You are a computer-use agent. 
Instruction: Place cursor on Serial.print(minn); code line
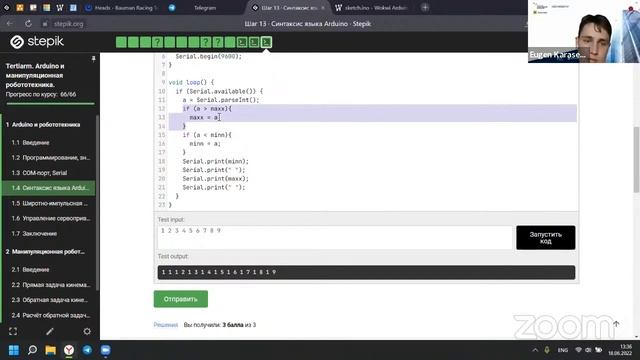pos(215,161)
